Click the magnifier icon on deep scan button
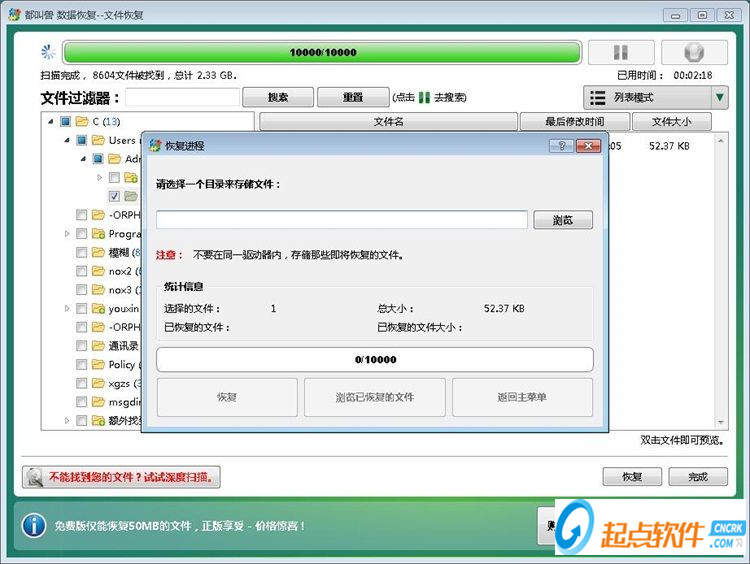This screenshot has width=750, height=564. click(x=35, y=477)
